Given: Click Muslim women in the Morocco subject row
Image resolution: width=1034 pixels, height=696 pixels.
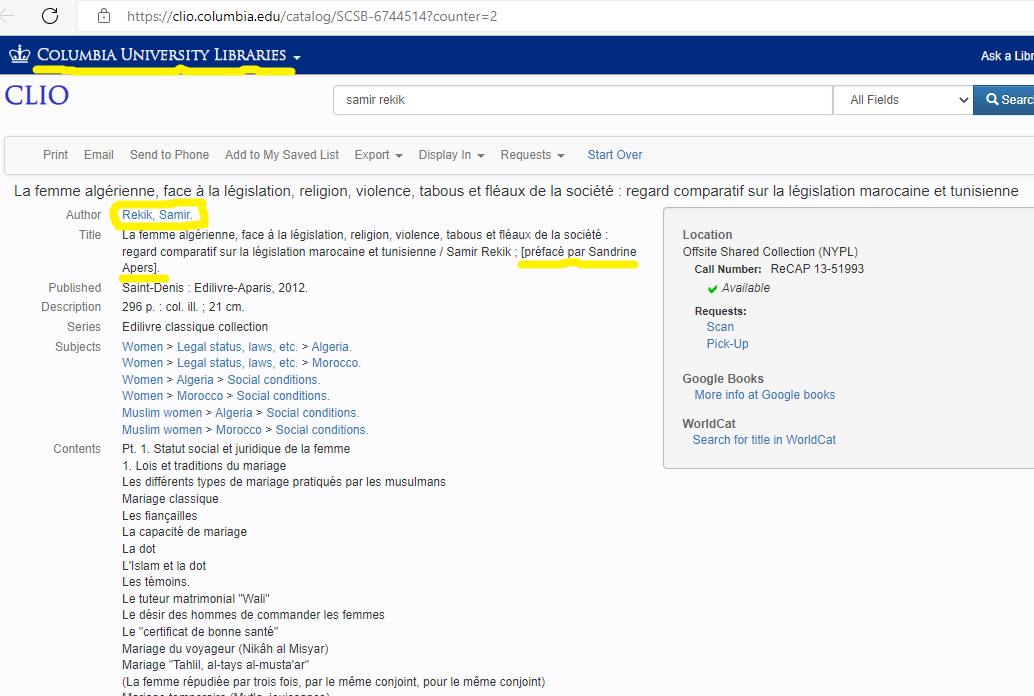Looking at the screenshot, I should [162, 429].
